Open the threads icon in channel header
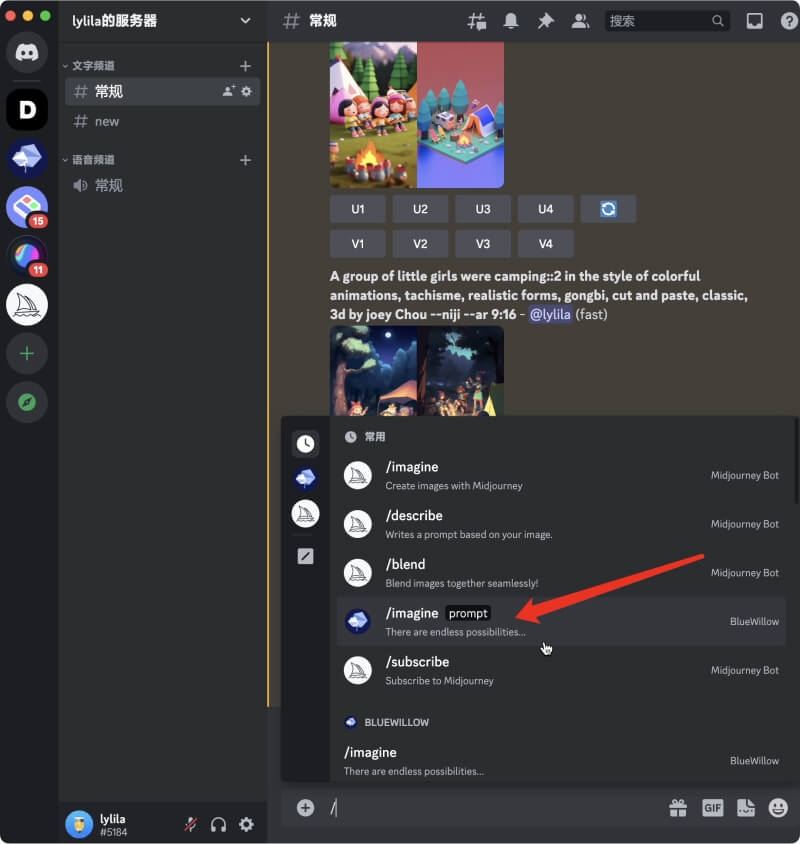Viewport: 800px width, 844px height. pos(477,21)
